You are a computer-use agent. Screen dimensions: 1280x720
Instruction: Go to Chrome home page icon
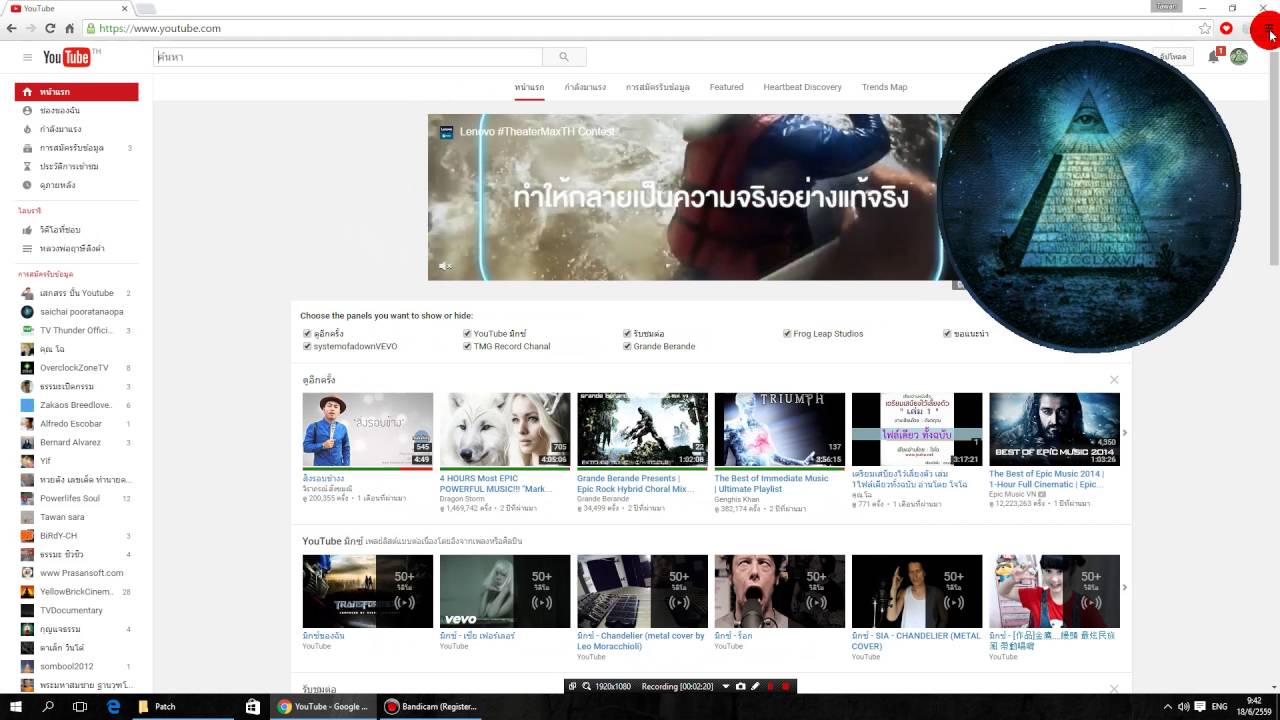tap(69, 28)
